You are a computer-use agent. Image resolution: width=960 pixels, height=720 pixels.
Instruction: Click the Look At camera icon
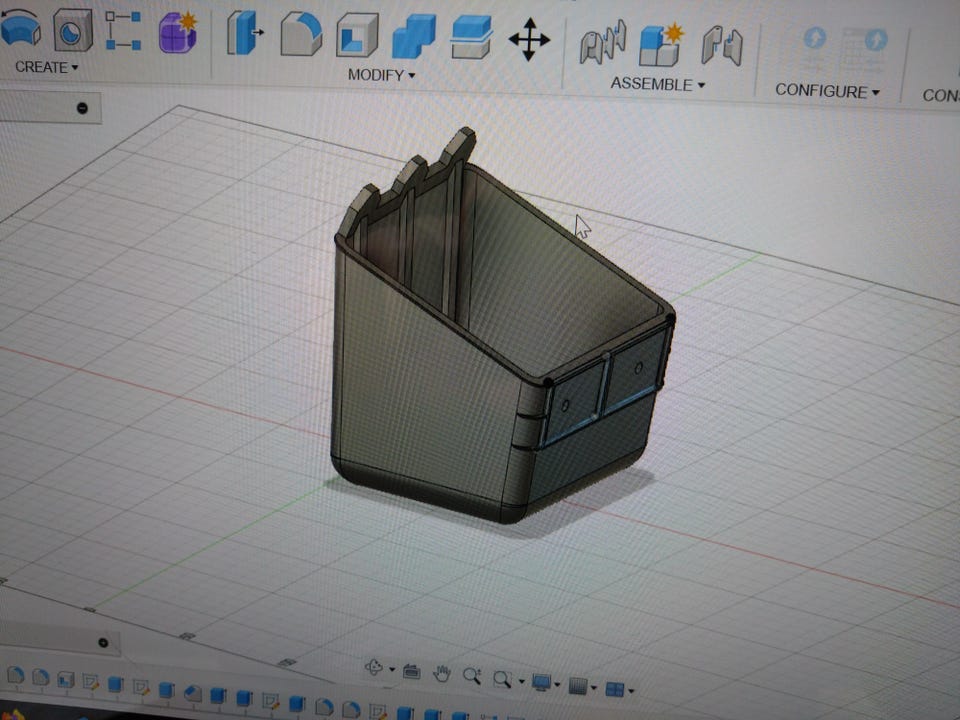(411, 672)
